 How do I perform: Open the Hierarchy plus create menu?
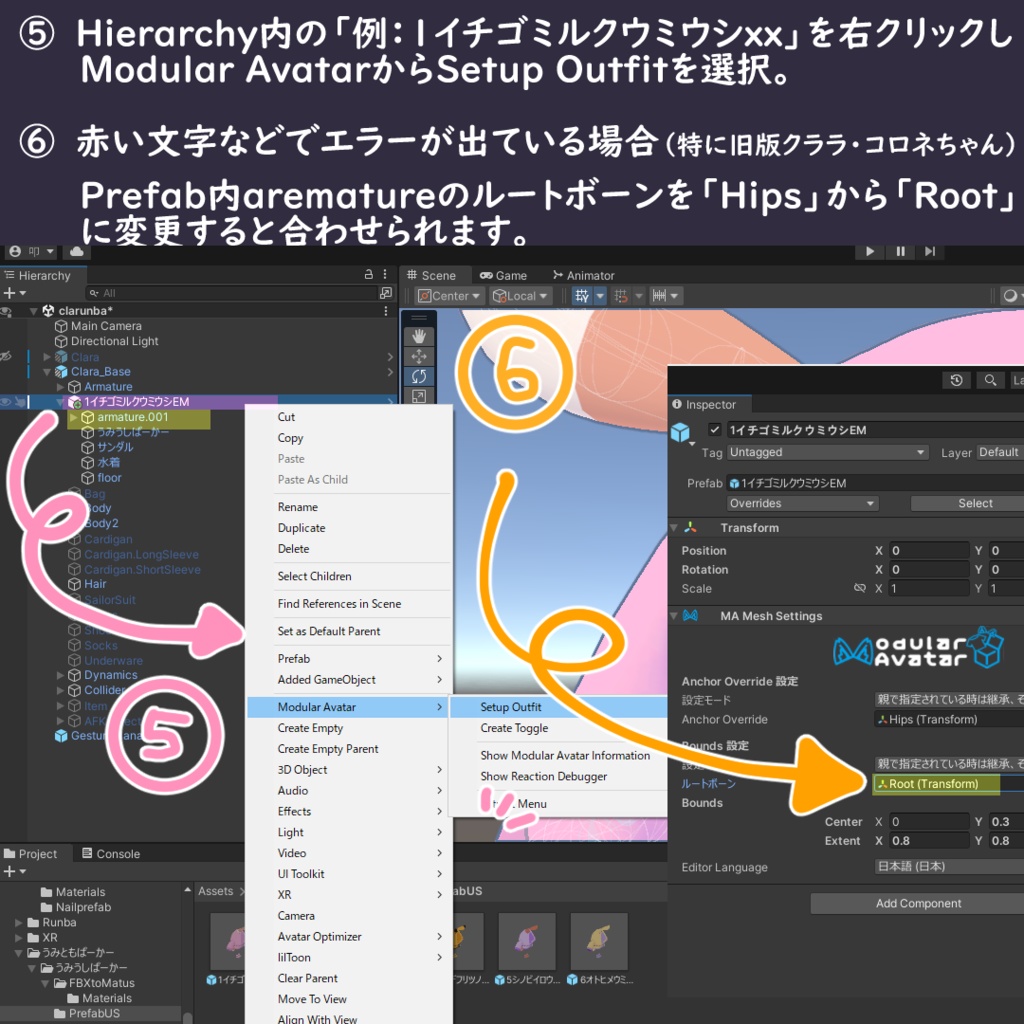pyautogui.click(x=14, y=293)
